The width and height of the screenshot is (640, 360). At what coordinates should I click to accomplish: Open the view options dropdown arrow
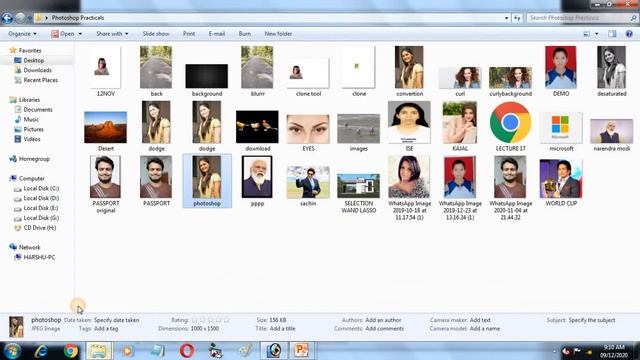point(597,34)
